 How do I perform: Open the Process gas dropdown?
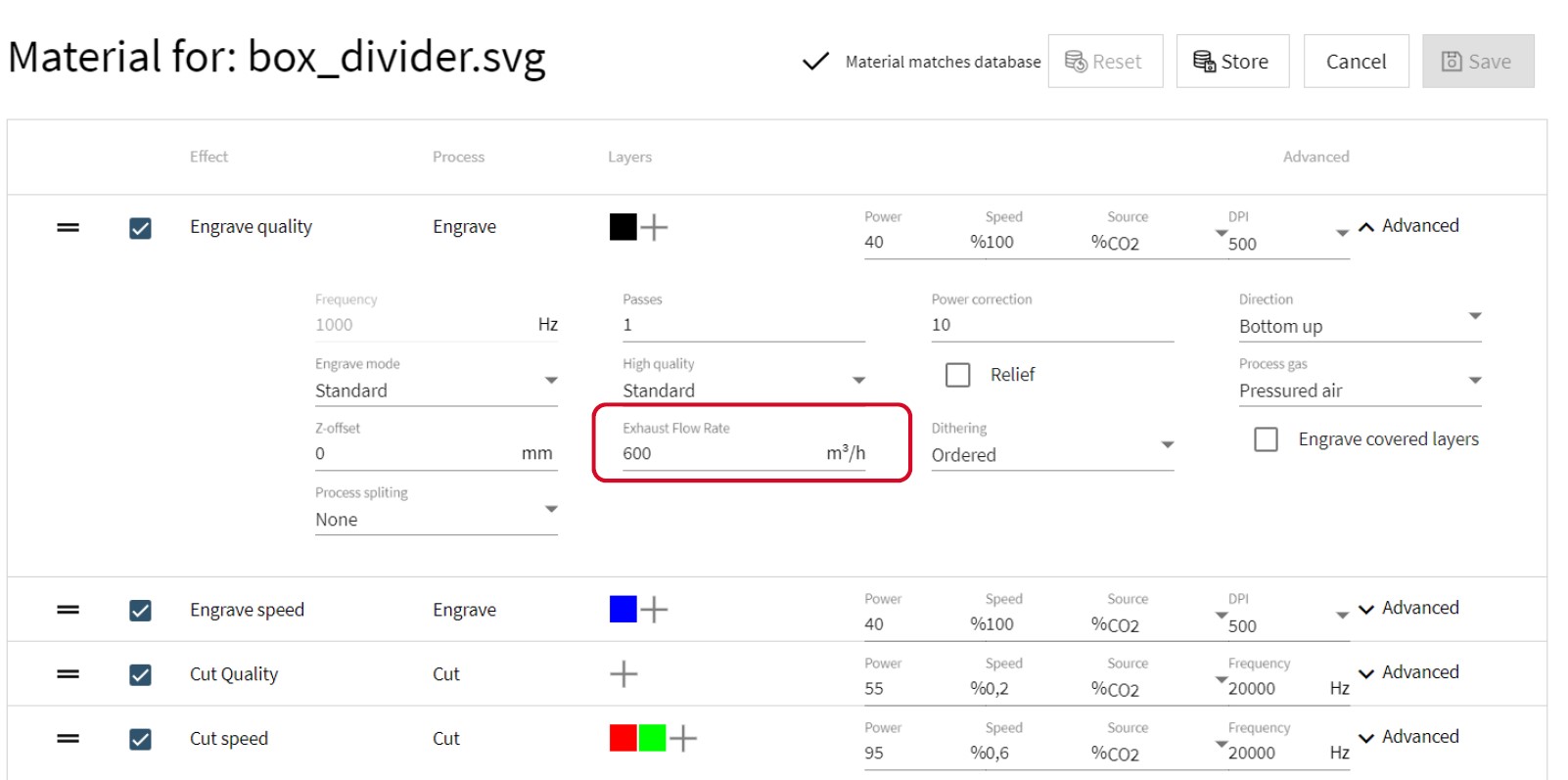(1359, 390)
